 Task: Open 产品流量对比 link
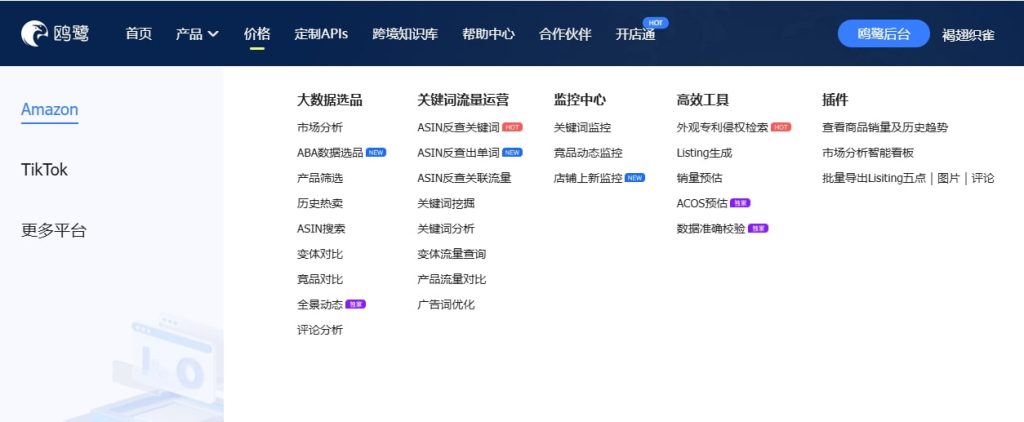(x=451, y=279)
